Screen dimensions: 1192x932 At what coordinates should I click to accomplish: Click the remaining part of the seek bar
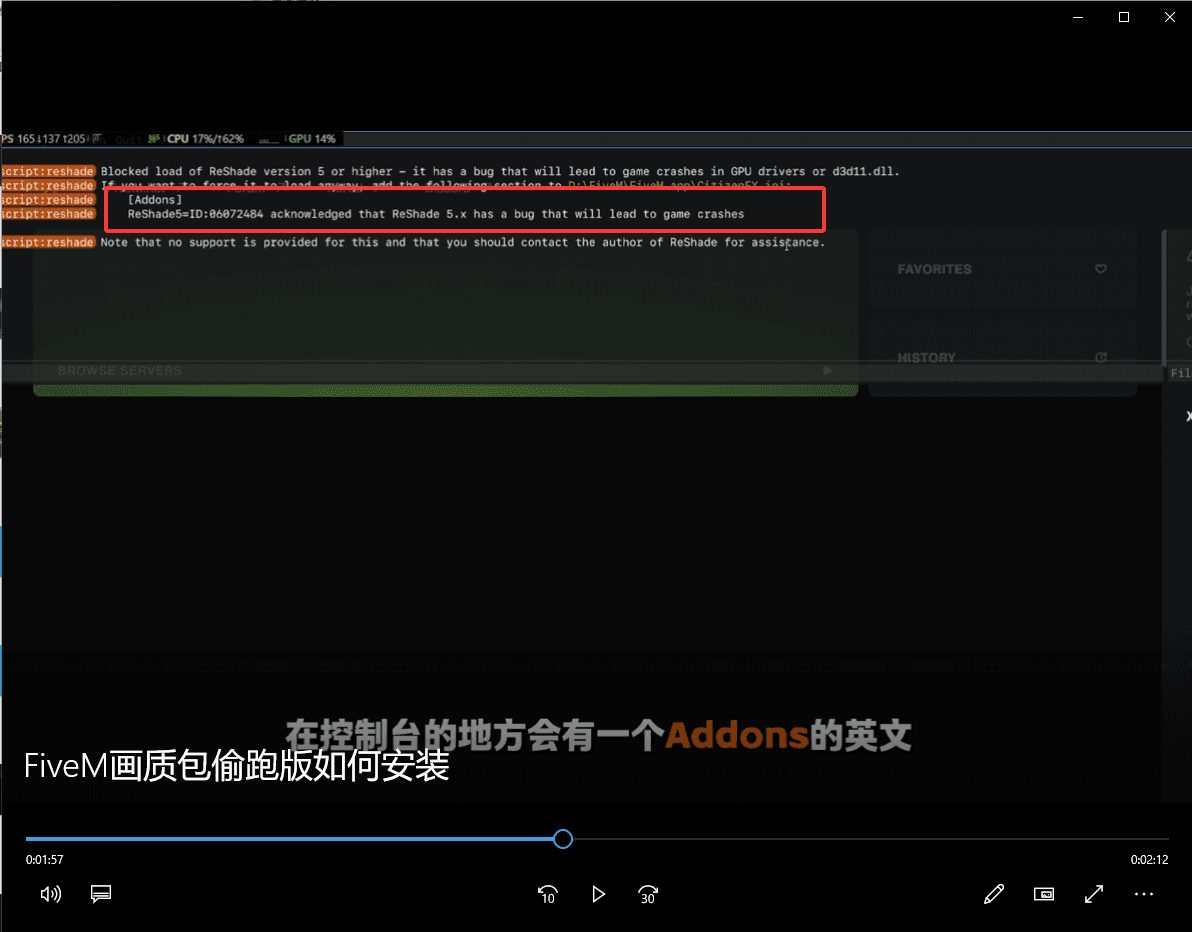coord(870,838)
